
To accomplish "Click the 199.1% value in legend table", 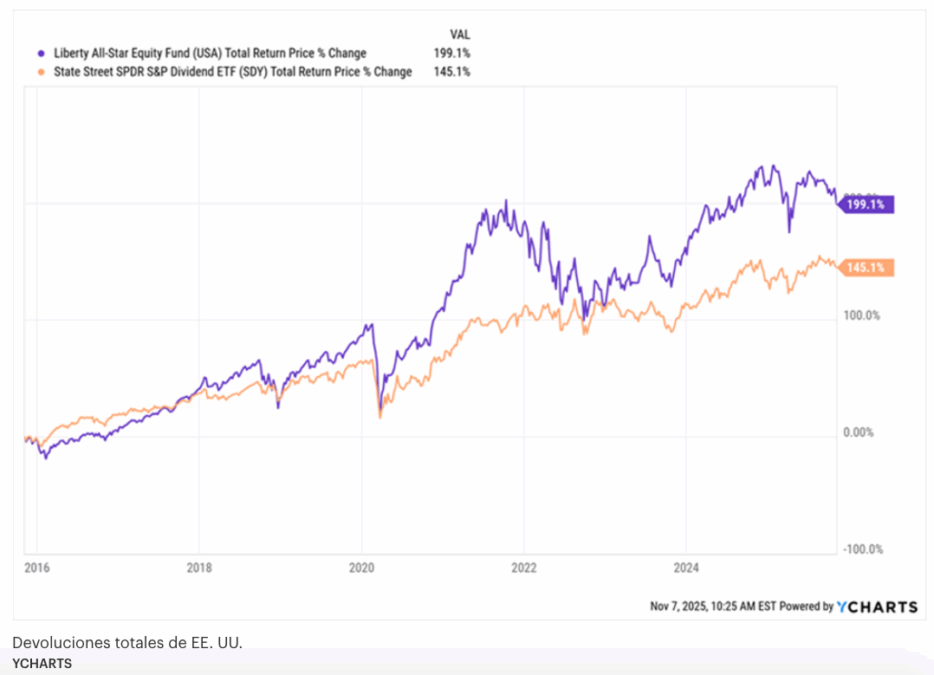I will point(453,53).
